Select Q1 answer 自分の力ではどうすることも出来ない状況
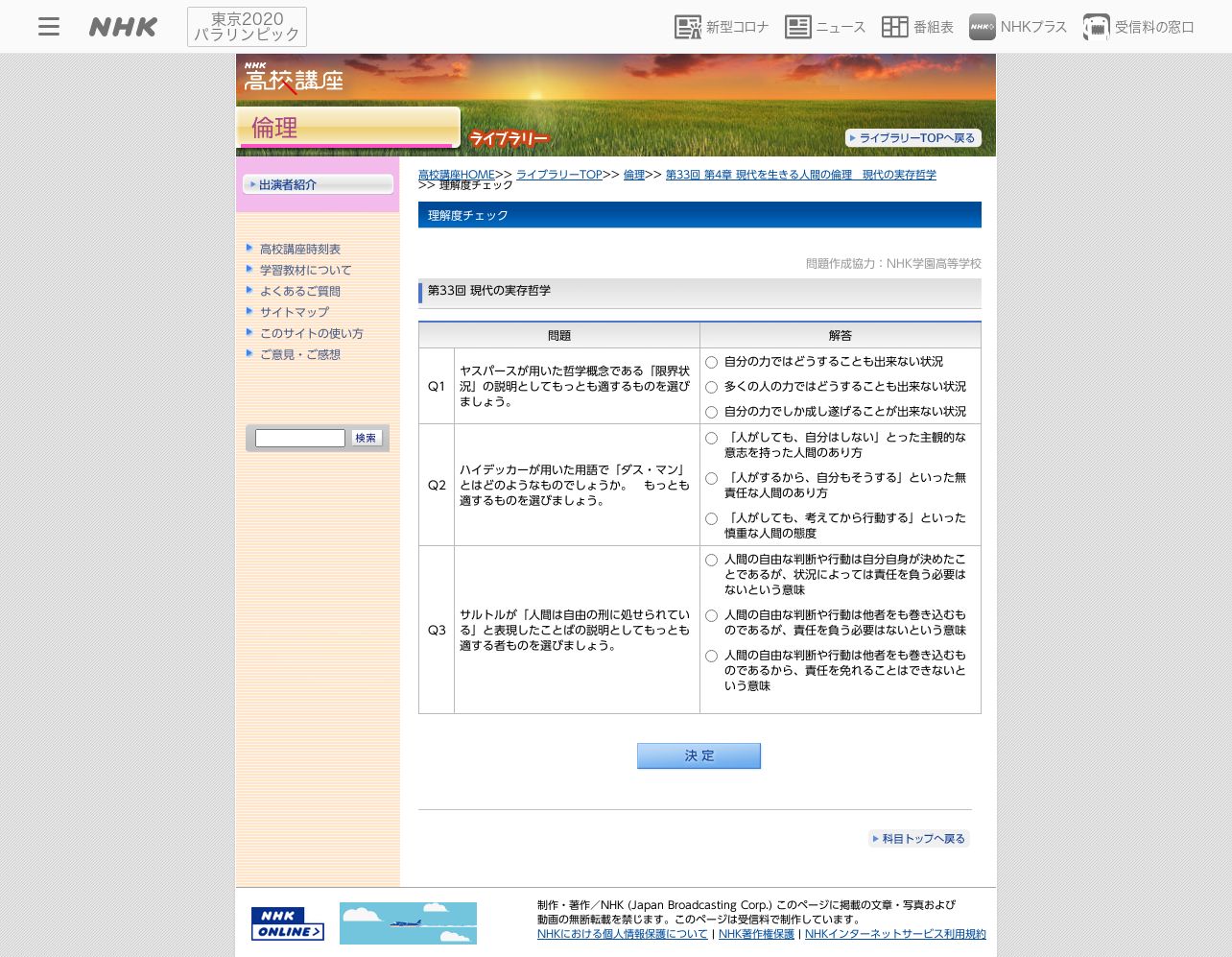 coord(712,362)
